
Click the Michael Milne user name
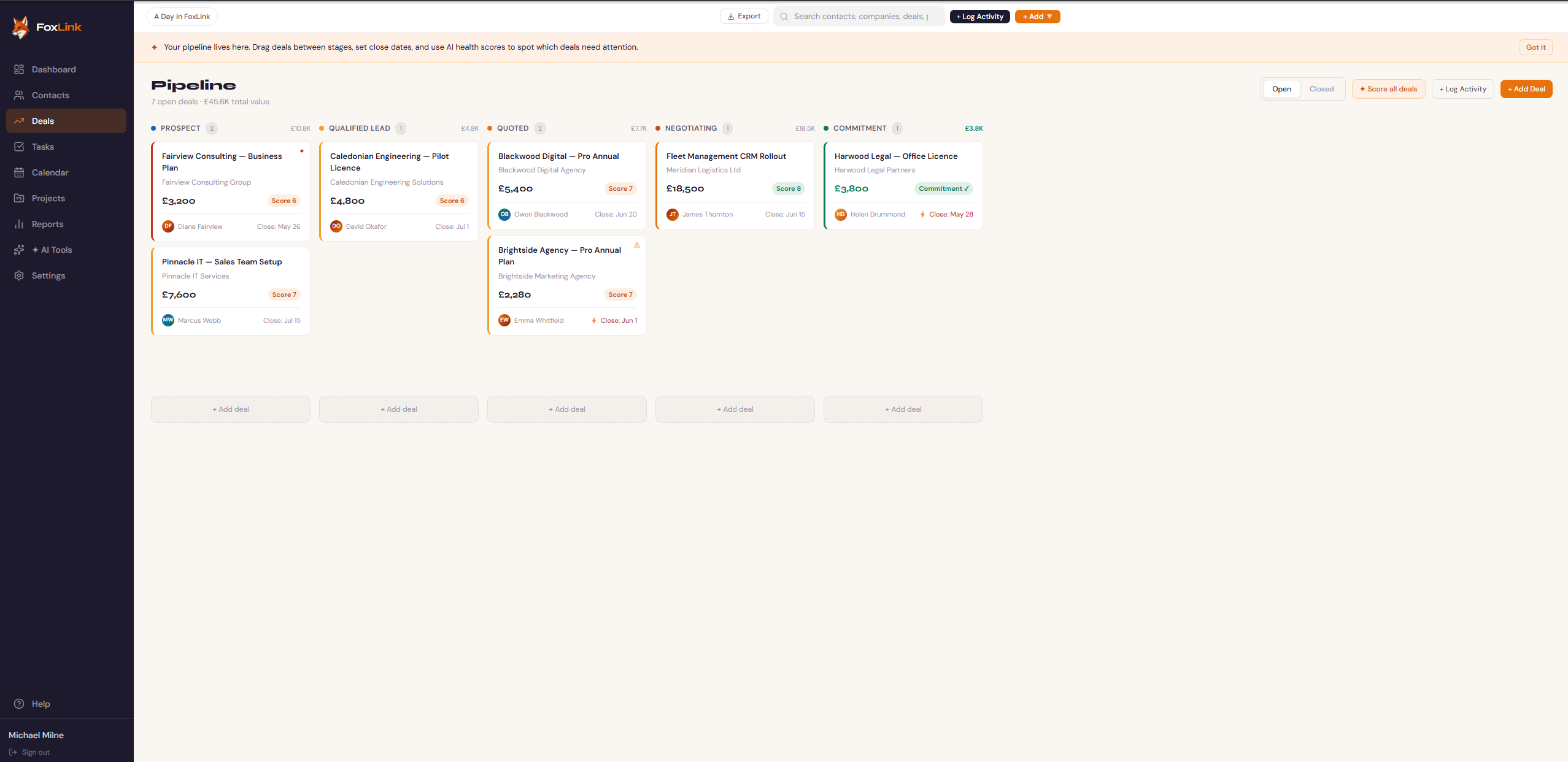click(x=36, y=735)
